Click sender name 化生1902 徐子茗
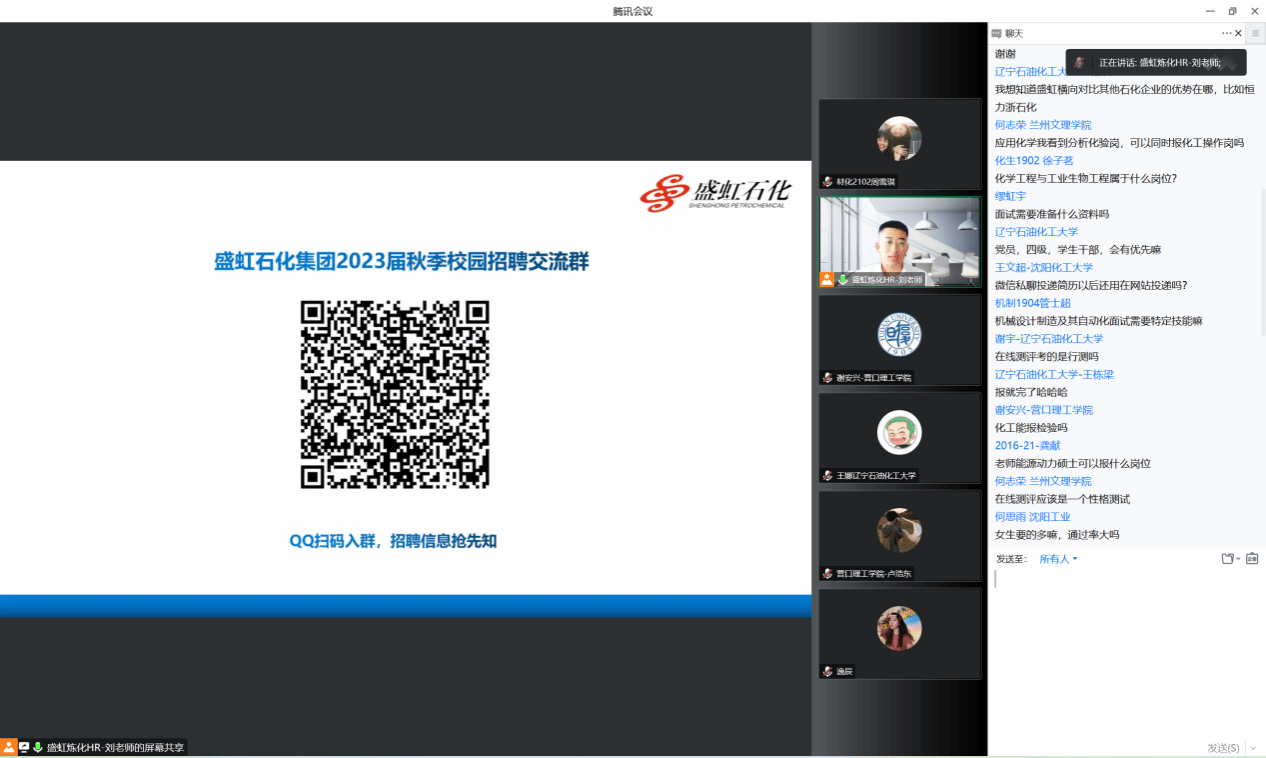1266x758 pixels. [x=1034, y=160]
